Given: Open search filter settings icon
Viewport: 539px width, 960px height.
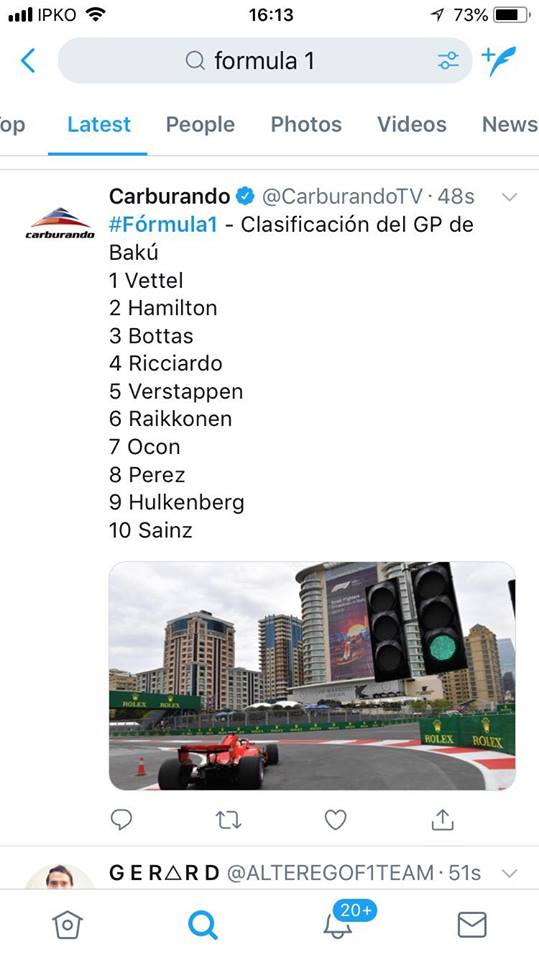Looking at the screenshot, I should [448, 61].
